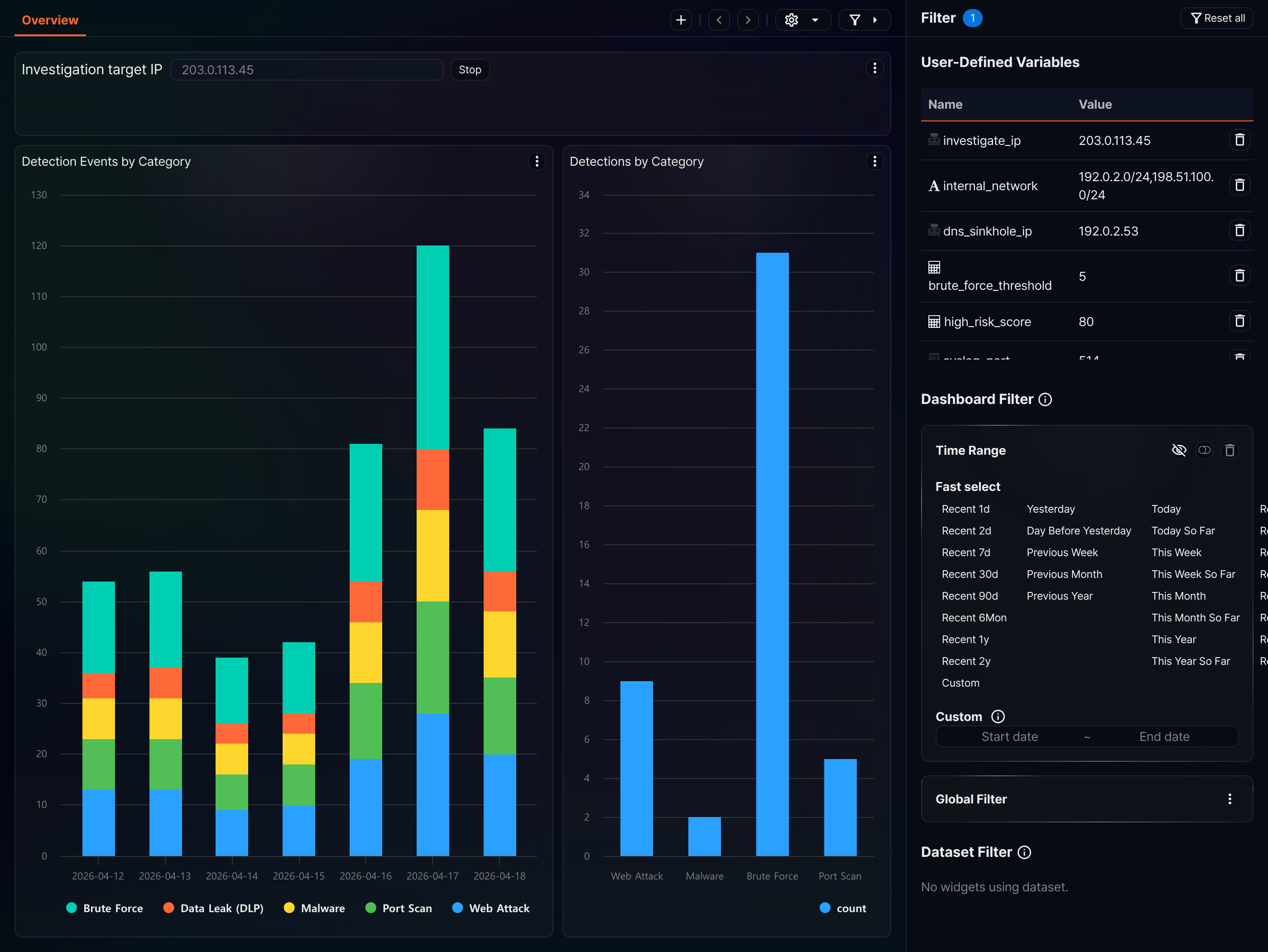This screenshot has height=952, width=1268.
Task: Delete the investigate_ip variable
Action: coord(1239,140)
